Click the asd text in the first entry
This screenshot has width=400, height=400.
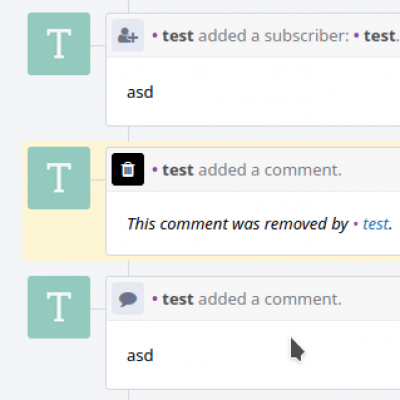click(x=140, y=92)
